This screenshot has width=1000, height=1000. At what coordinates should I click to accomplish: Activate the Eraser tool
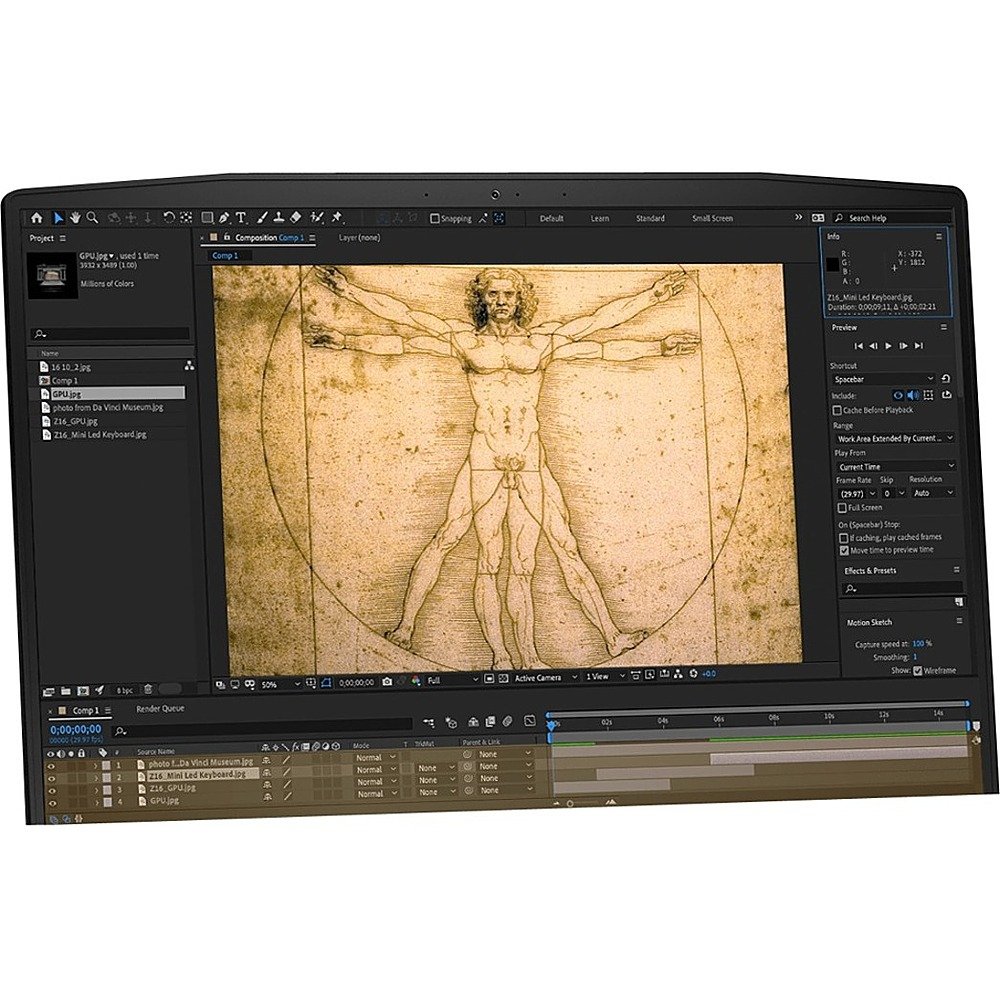point(295,217)
